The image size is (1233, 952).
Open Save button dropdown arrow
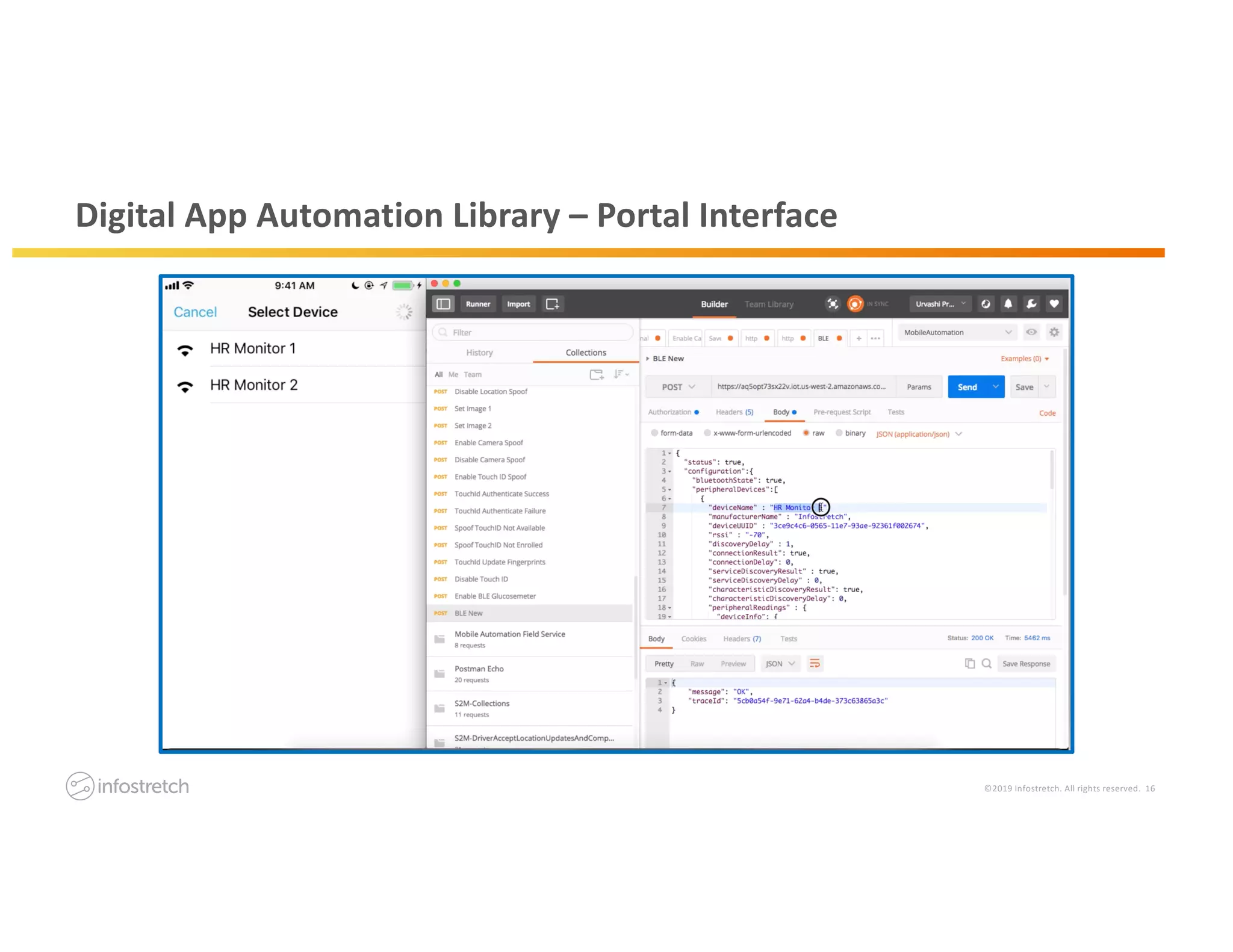click(1047, 386)
